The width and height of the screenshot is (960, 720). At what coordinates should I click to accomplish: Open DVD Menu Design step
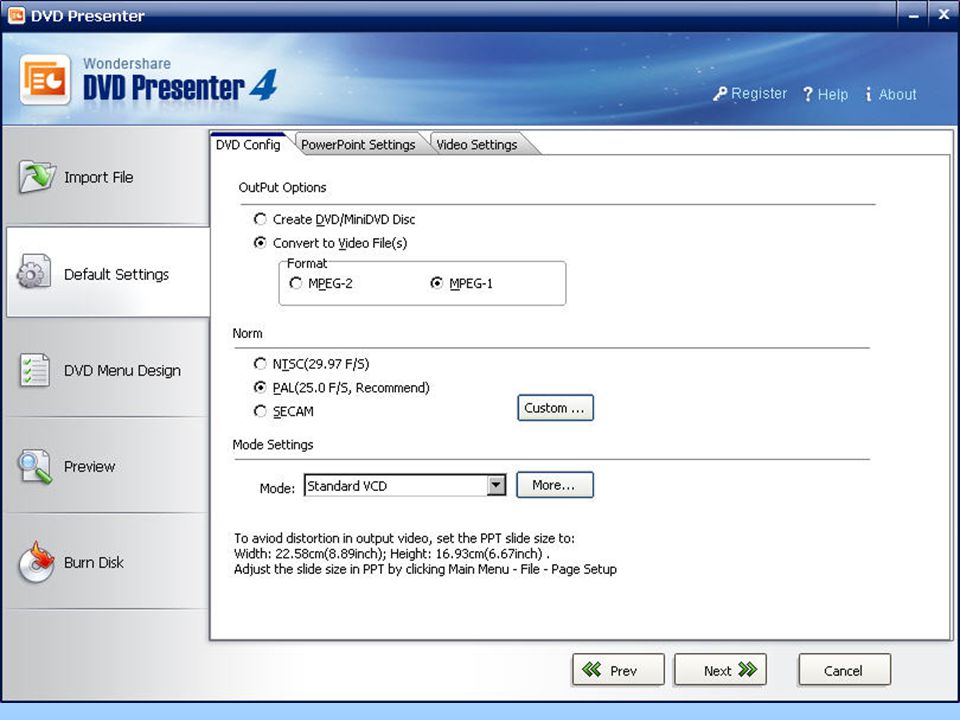pyautogui.click(x=107, y=370)
